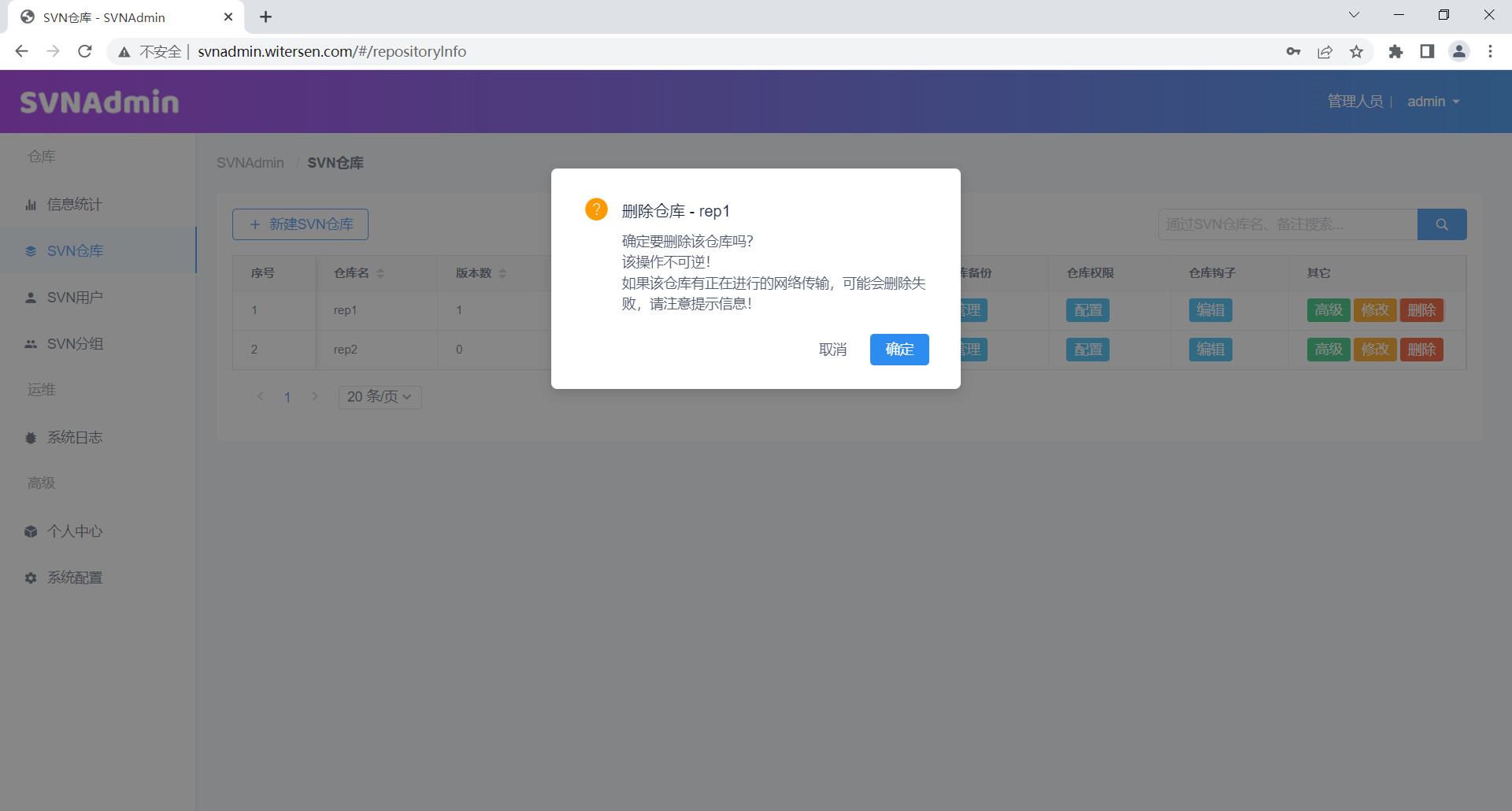Image resolution: width=1512 pixels, height=811 pixels.
Task: Expand the admin user dropdown
Action: (1433, 102)
